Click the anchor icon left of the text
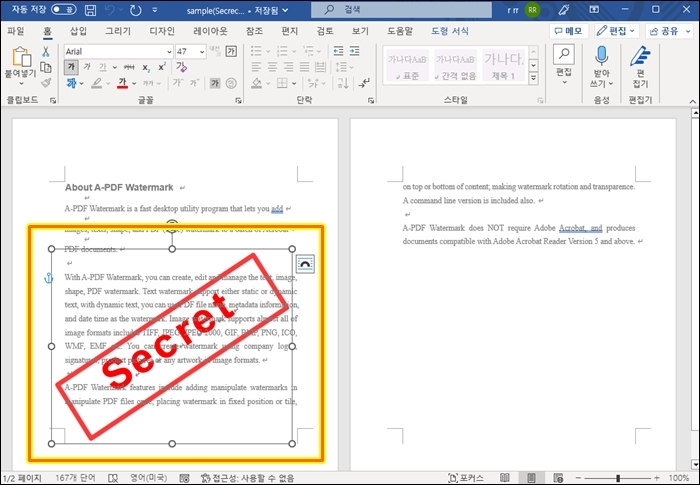This screenshot has width=700, height=485. pyautogui.click(x=48, y=278)
